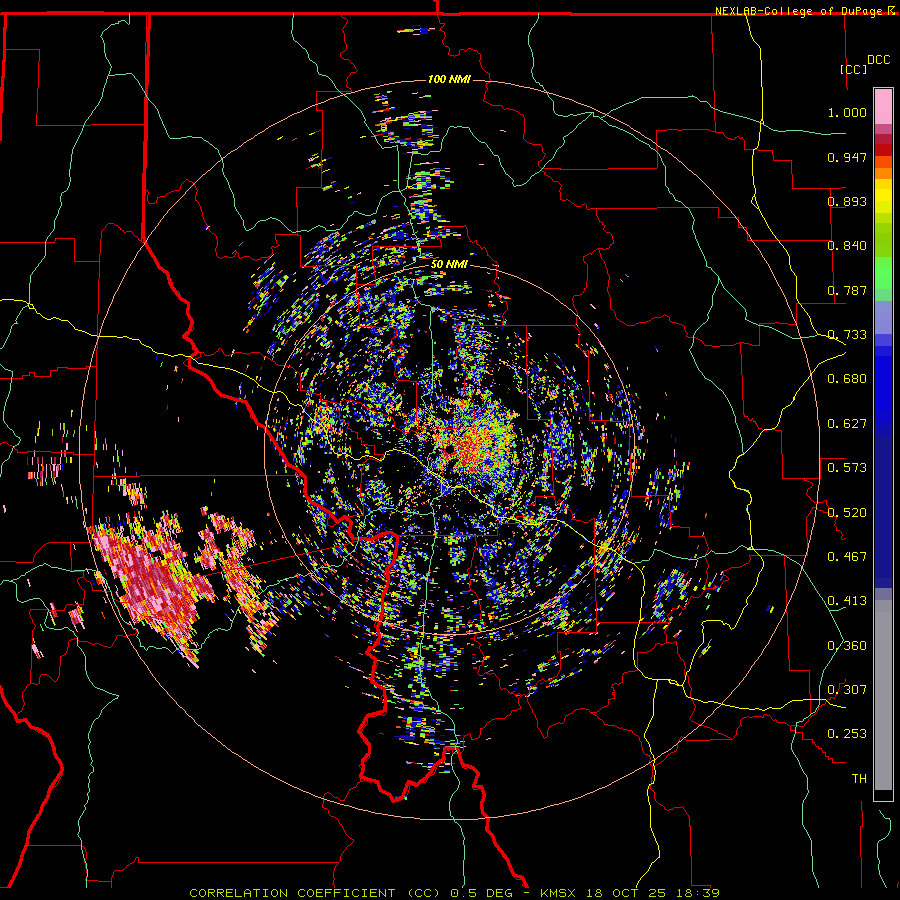Click the 50 NMI range ring label
900x900 pixels.
pos(449,264)
